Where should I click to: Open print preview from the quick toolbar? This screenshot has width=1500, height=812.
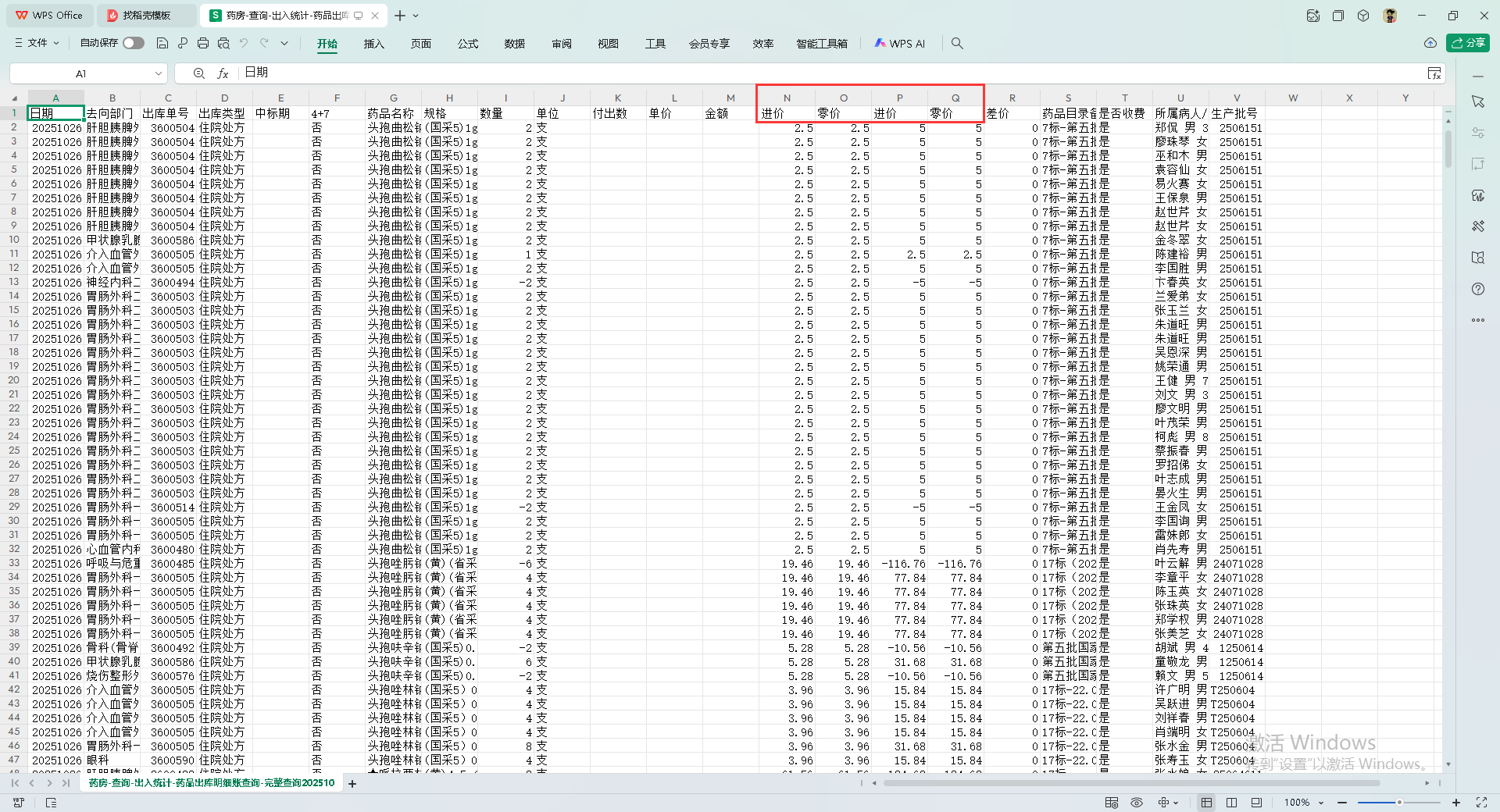click(x=223, y=44)
